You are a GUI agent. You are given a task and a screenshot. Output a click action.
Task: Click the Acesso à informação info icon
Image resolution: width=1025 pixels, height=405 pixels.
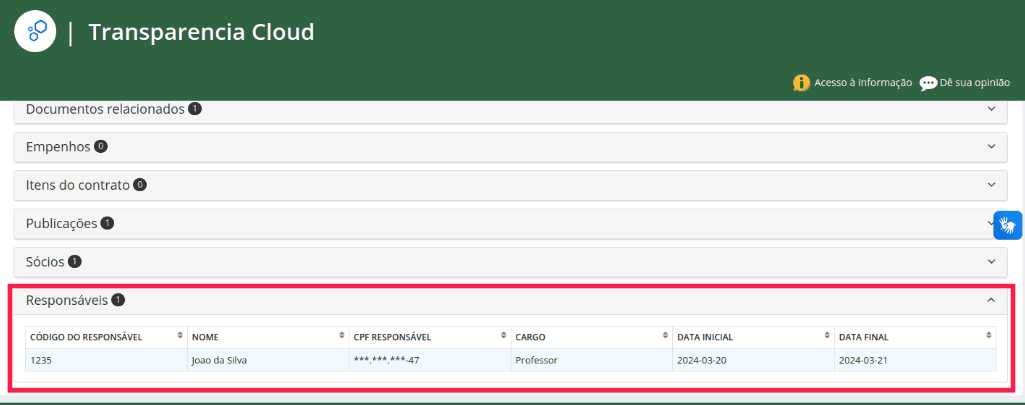click(x=801, y=83)
